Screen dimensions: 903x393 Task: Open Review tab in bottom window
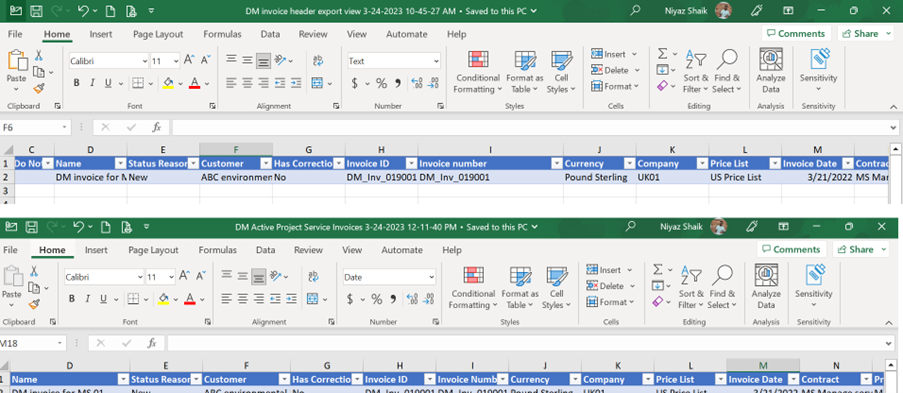[308, 250]
